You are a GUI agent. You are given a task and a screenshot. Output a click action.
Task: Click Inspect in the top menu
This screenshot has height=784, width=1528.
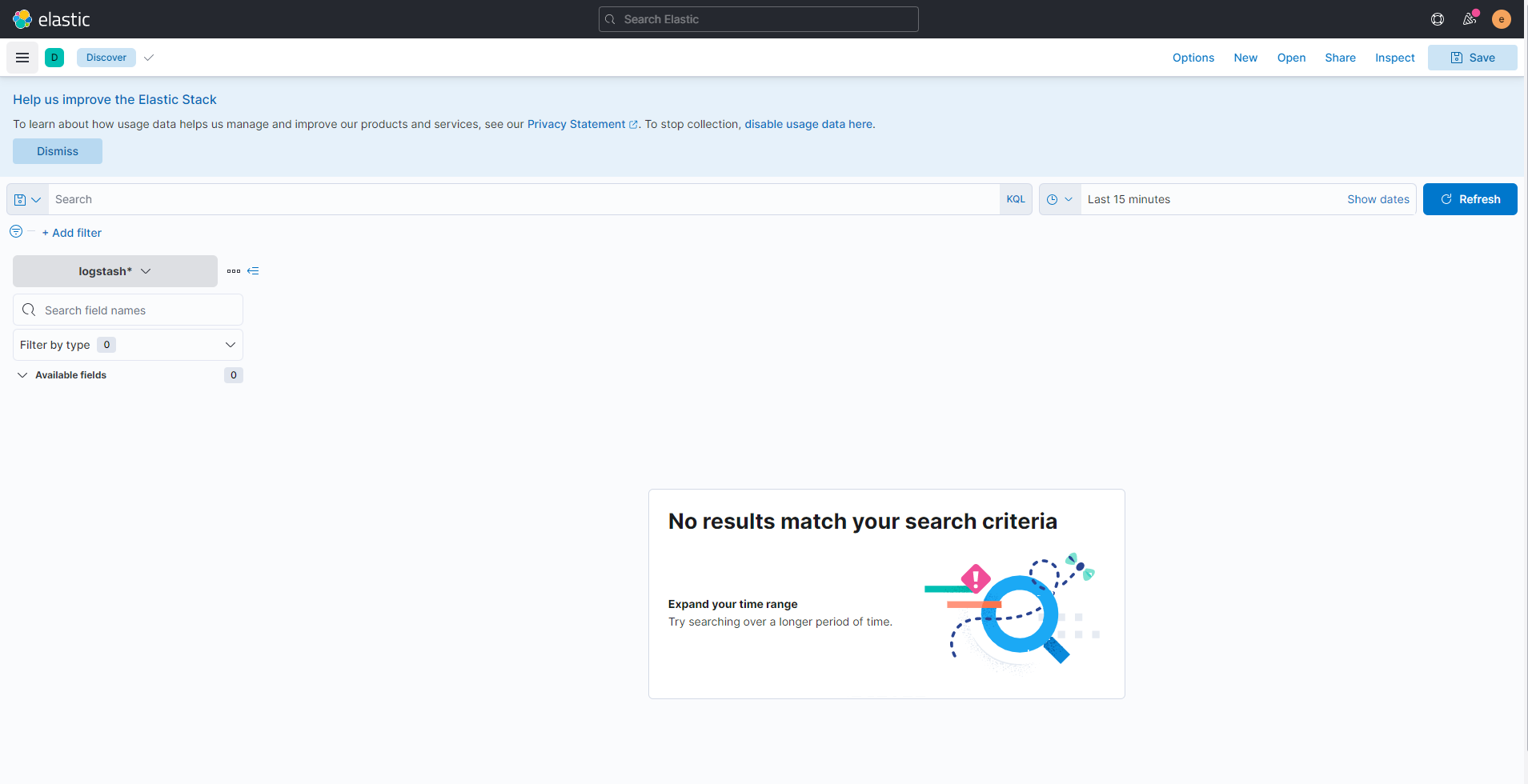(x=1395, y=58)
